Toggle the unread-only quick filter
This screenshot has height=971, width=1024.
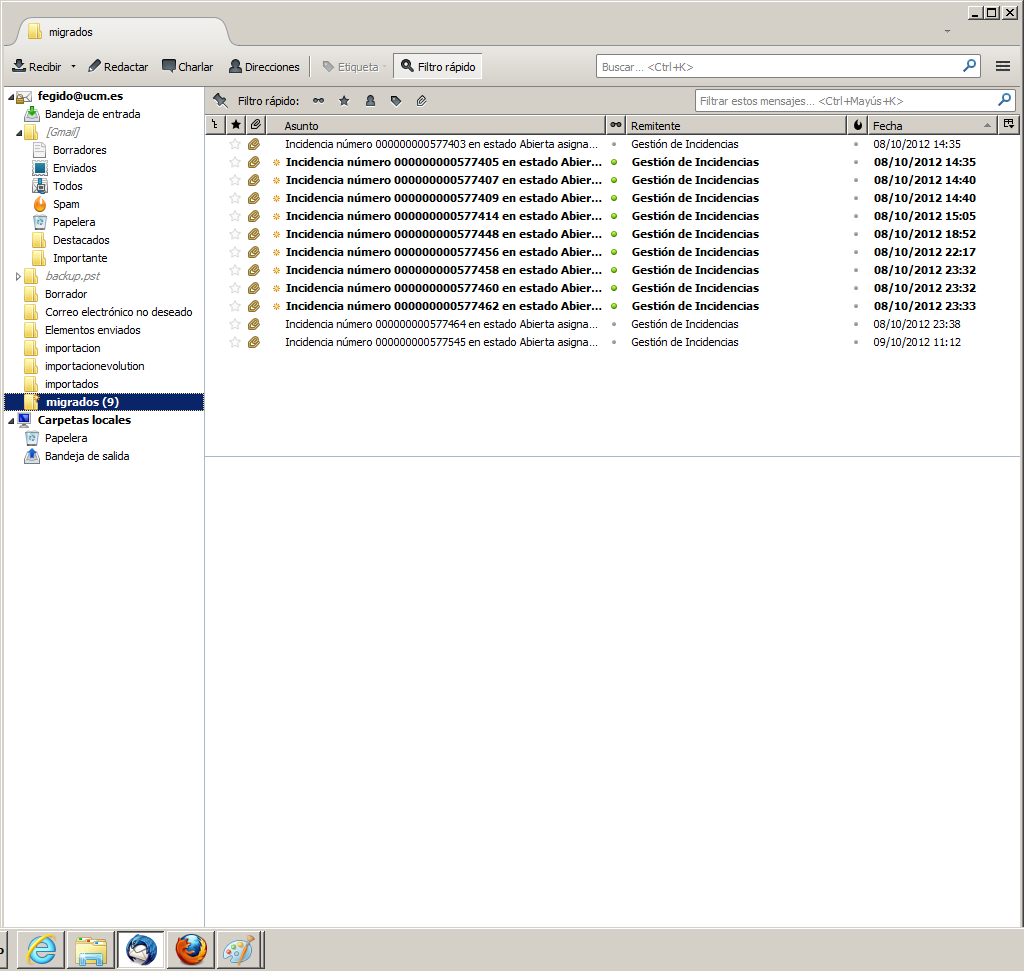pos(318,101)
